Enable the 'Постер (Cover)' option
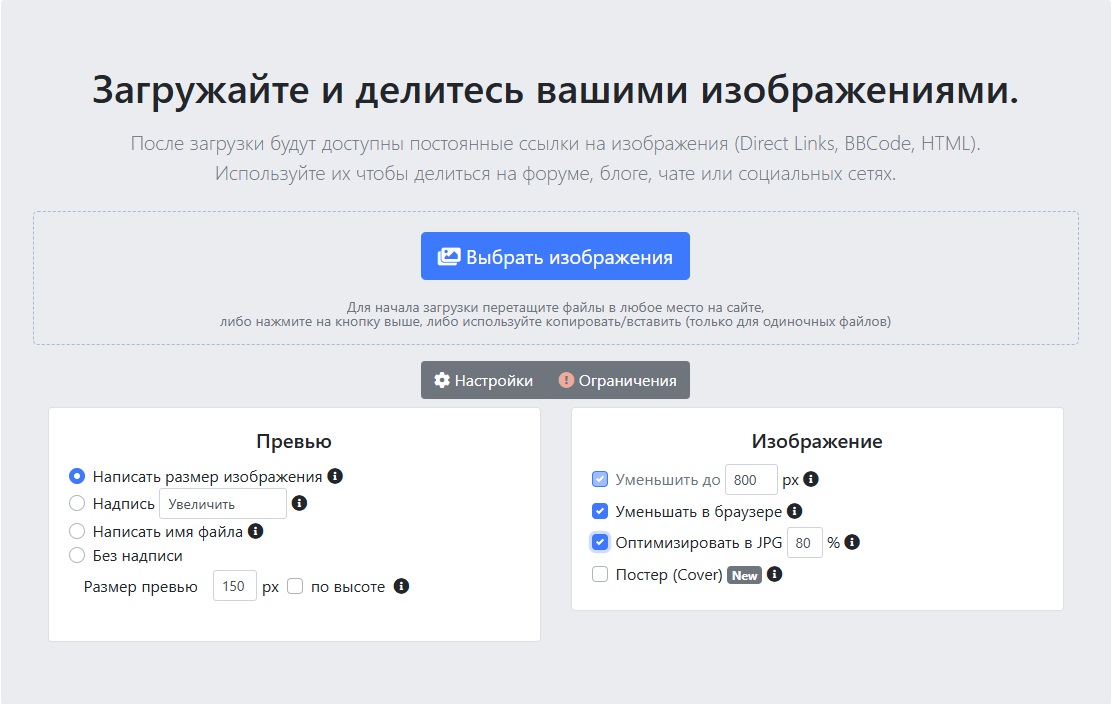This screenshot has width=1112, height=704. pyautogui.click(x=600, y=574)
